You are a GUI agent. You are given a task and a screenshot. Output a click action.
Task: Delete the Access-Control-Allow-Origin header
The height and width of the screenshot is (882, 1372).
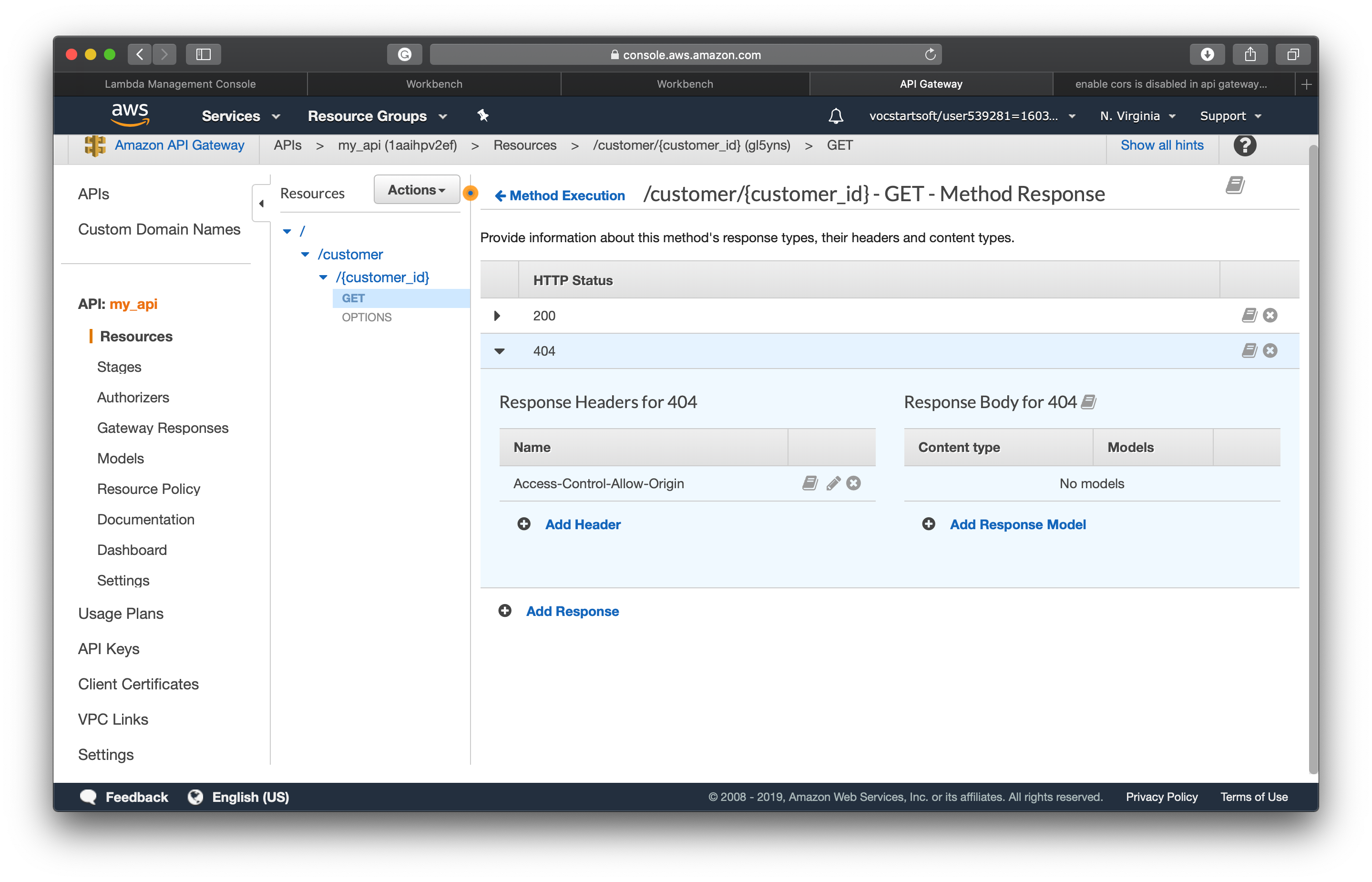(853, 483)
